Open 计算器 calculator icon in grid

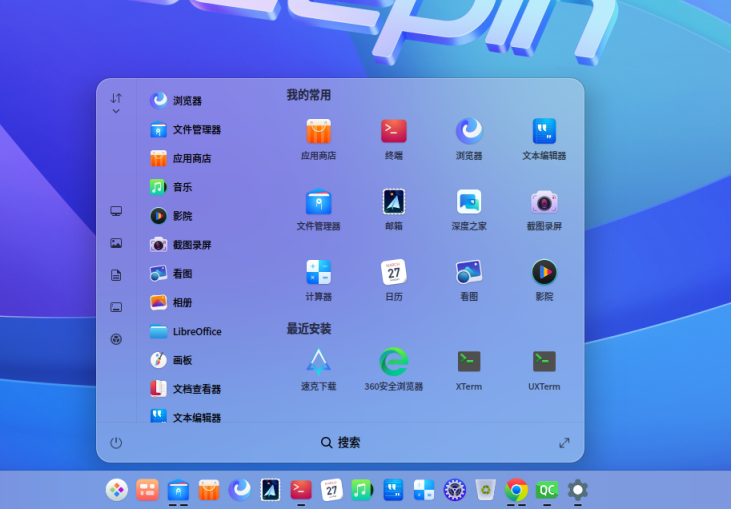click(318, 272)
